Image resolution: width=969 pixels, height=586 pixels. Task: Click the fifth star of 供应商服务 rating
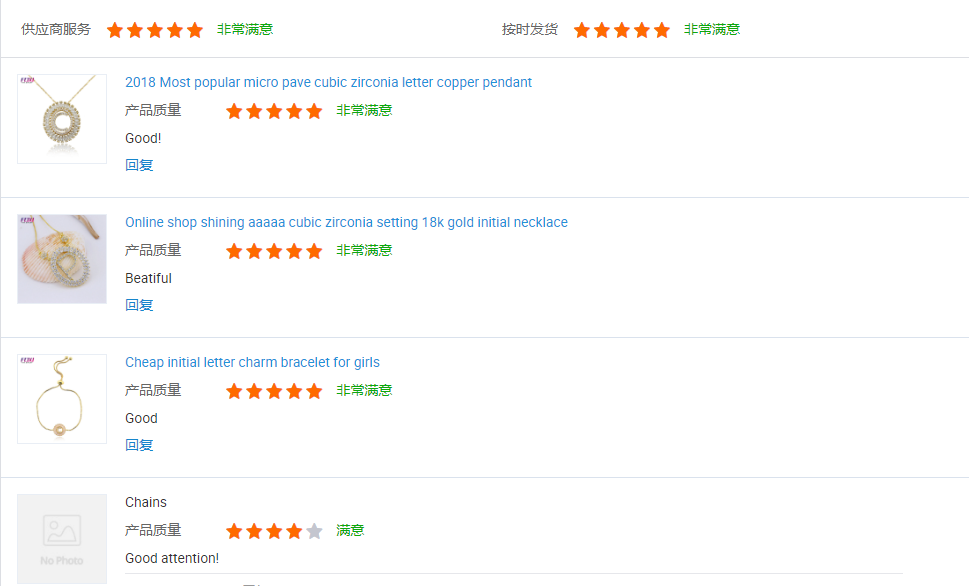[195, 30]
